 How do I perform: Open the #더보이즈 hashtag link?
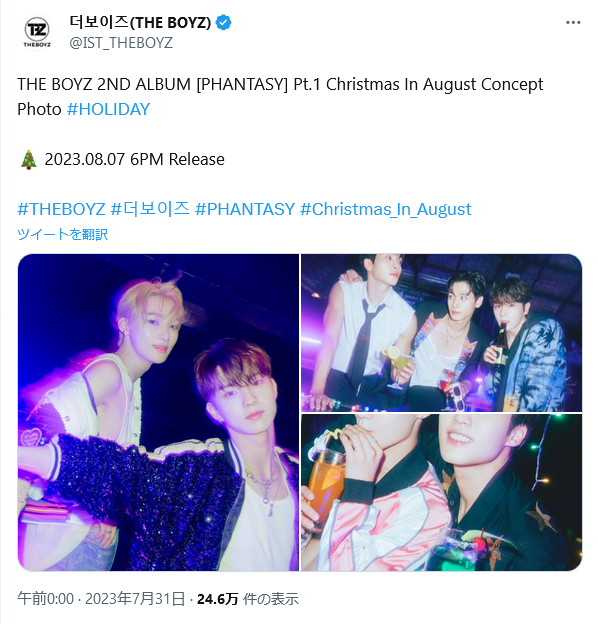click(150, 209)
